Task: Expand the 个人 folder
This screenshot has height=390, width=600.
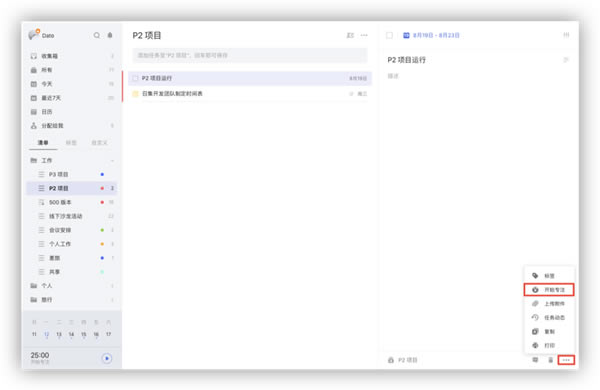Action: click(72, 286)
